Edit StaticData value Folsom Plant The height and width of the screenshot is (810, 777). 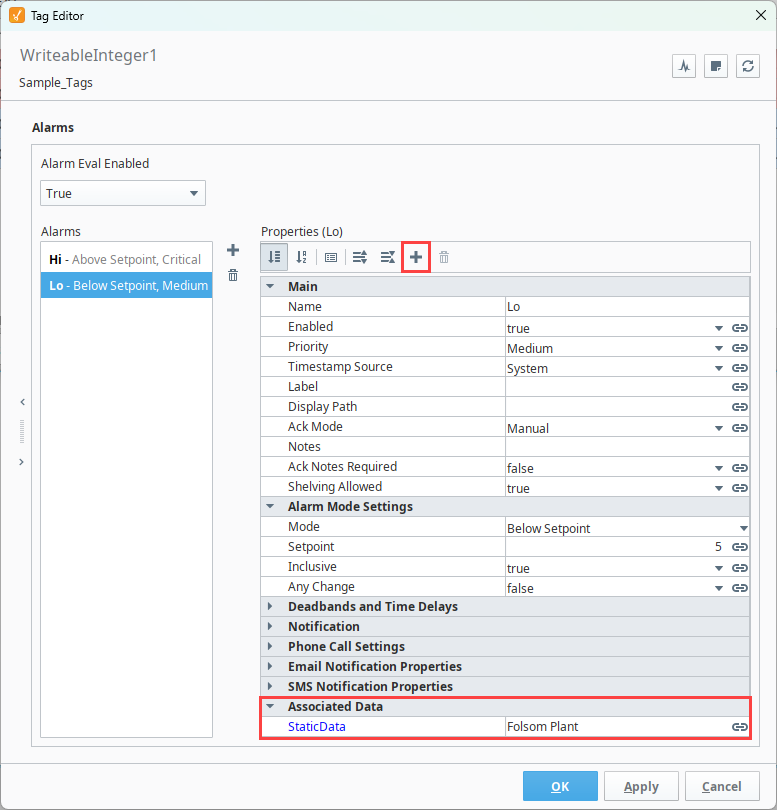coord(617,727)
